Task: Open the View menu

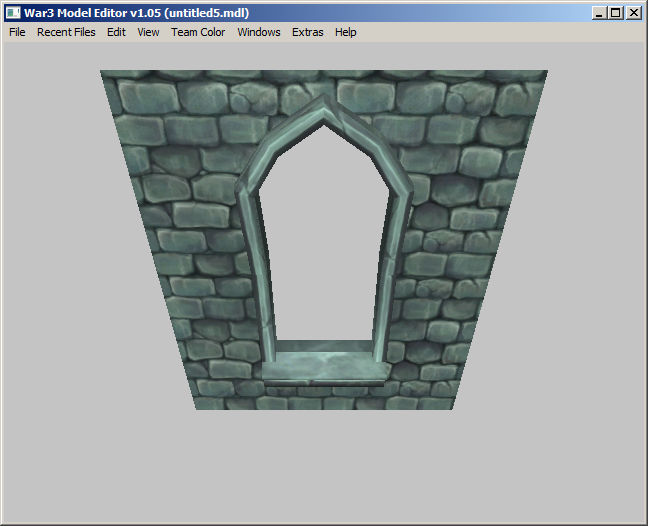Action: 148,32
